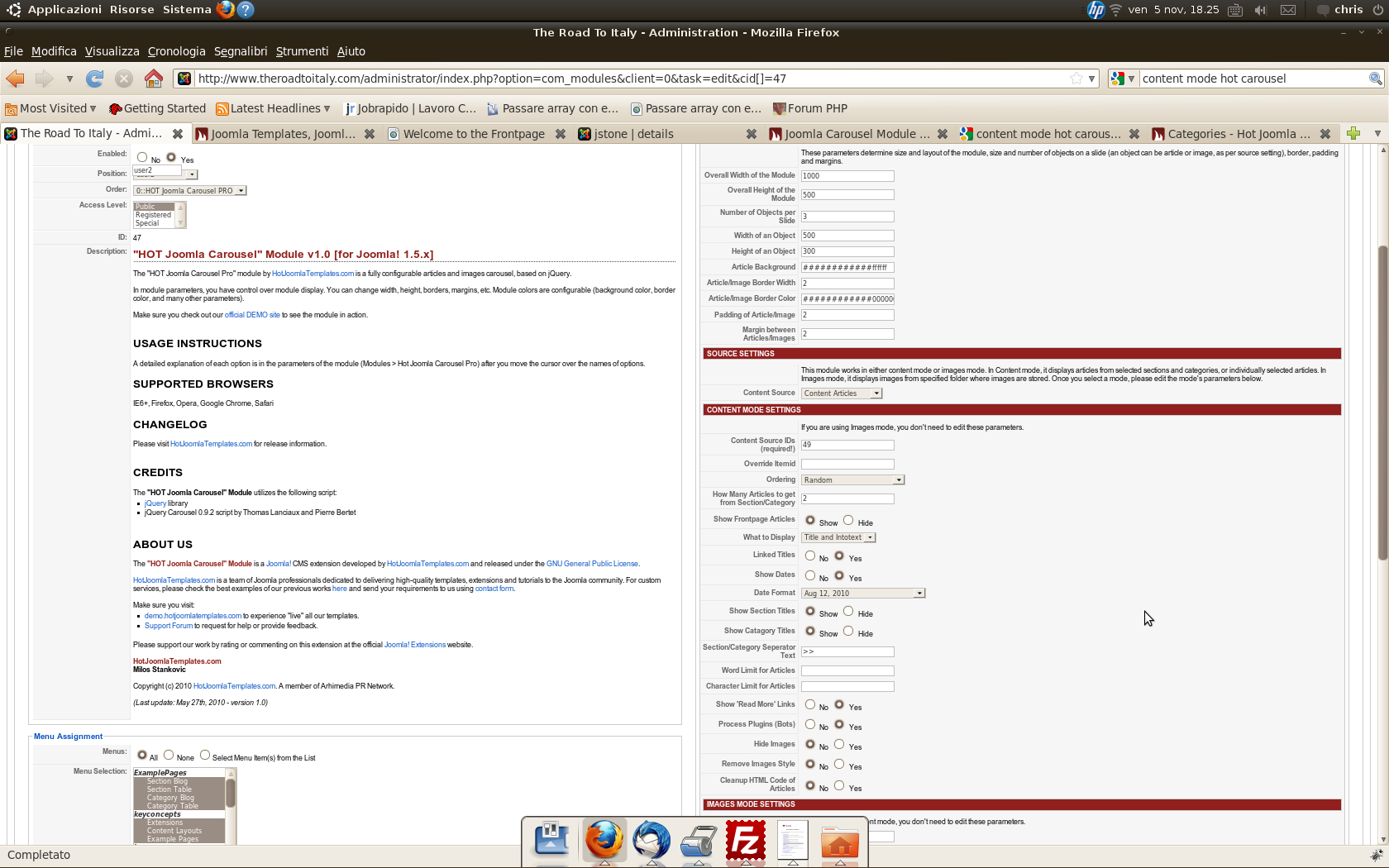Open the File menu

pyautogui.click(x=13, y=51)
